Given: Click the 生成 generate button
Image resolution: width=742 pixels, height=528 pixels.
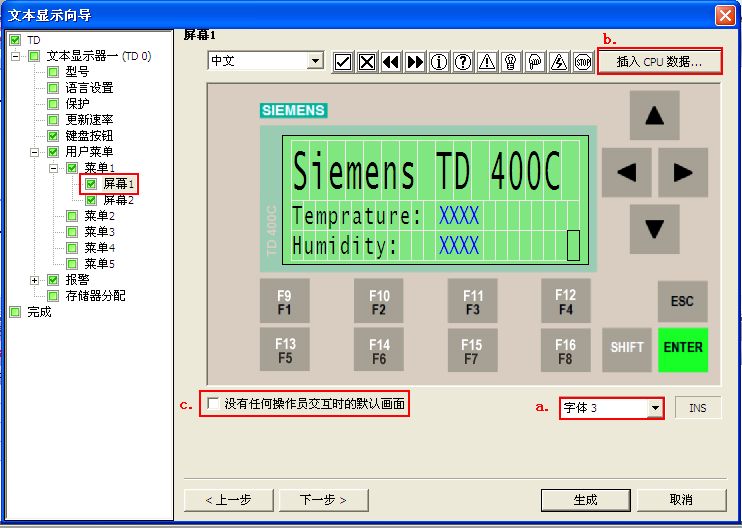Looking at the screenshot, I should click(x=585, y=500).
